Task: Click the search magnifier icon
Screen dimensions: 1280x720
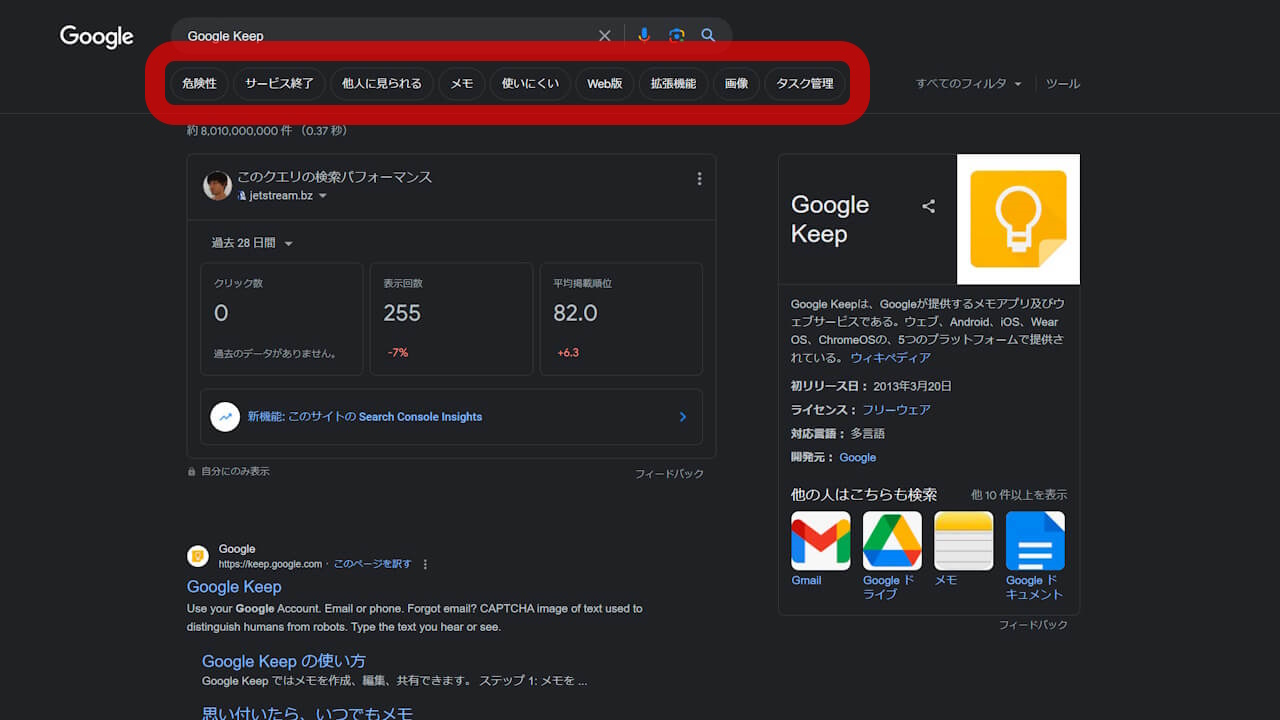Action: coord(708,35)
